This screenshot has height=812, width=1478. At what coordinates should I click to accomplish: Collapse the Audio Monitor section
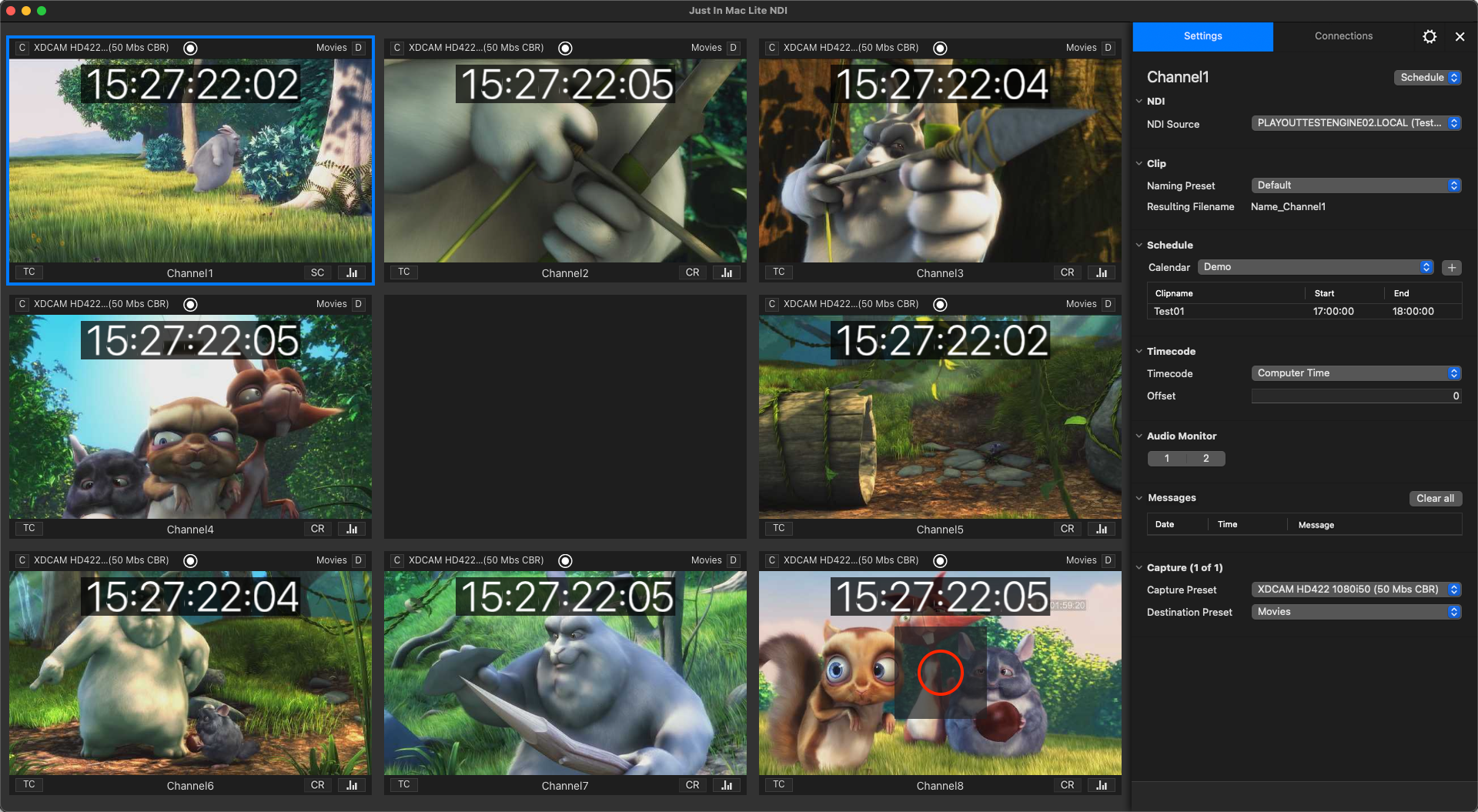coord(1139,436)
